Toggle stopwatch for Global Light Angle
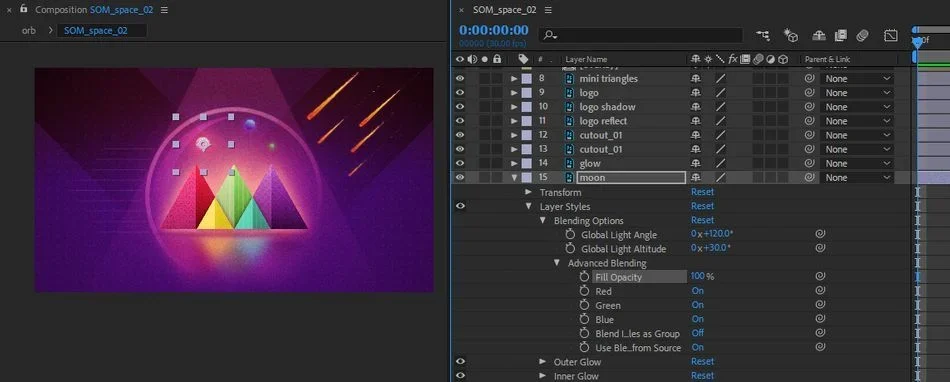The width and height of the screenshot is (950, 382). tap(570, 234)
